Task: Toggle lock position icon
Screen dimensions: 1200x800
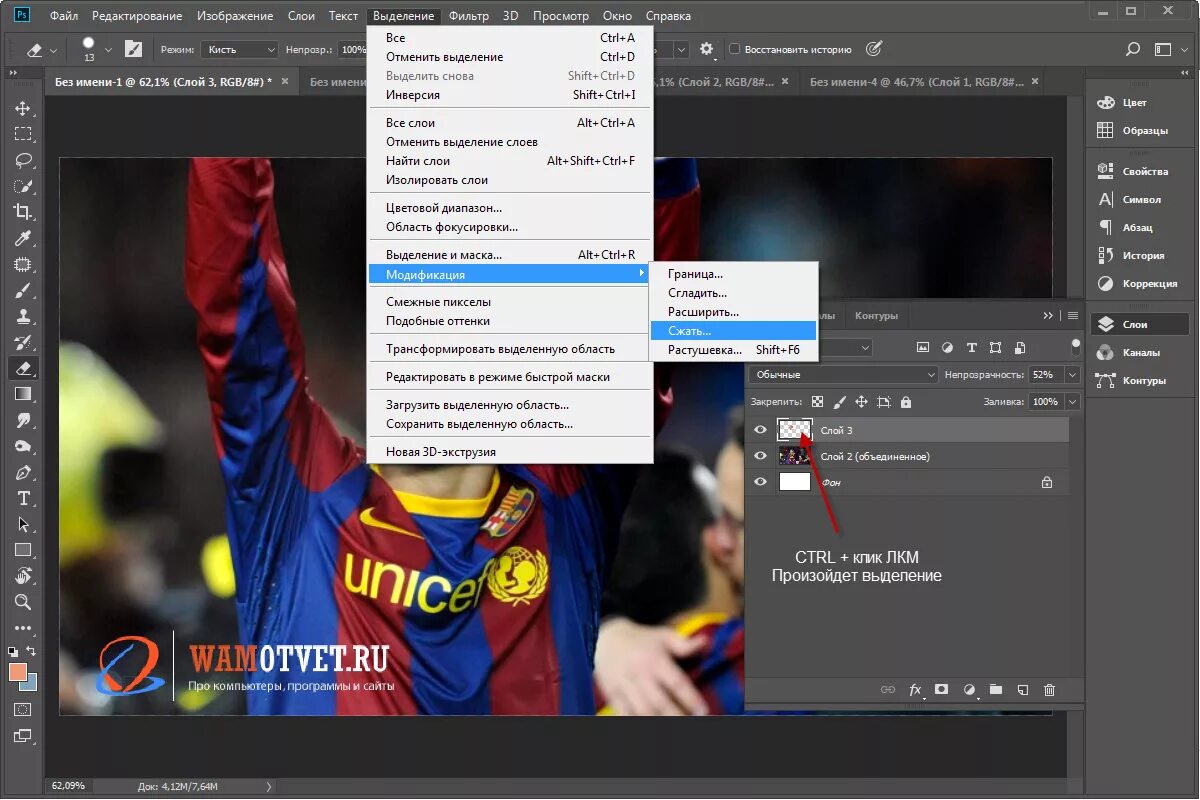Action: click(x=862, y=402)
